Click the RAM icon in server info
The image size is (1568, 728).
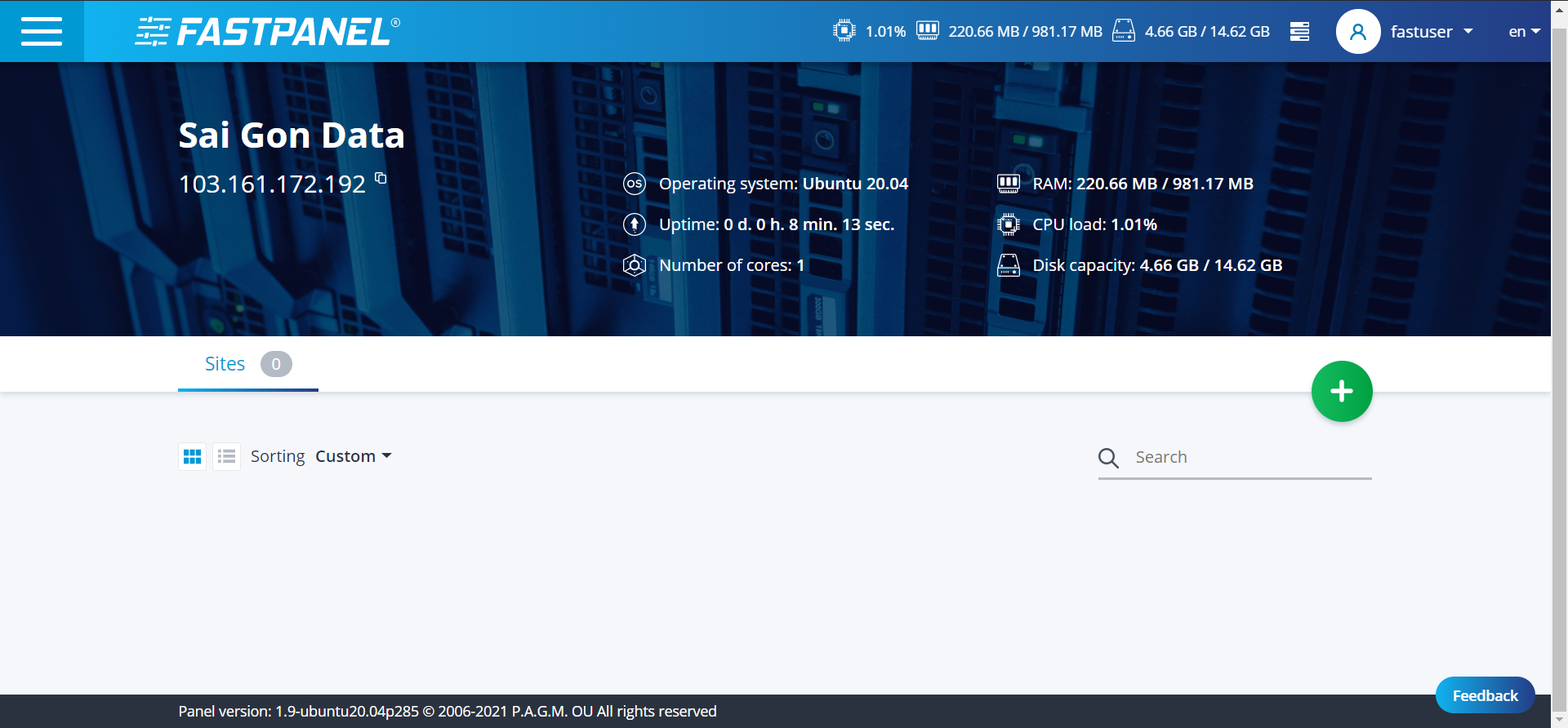pos(1009,184)
